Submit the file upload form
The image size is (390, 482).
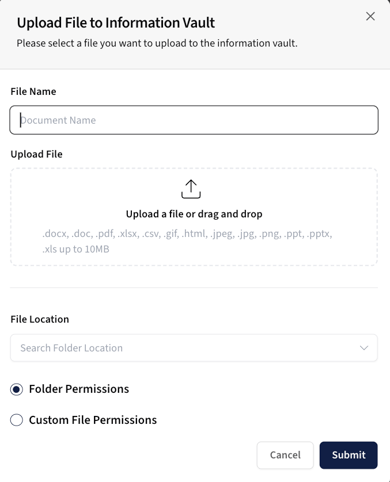[x=349, y=455]
